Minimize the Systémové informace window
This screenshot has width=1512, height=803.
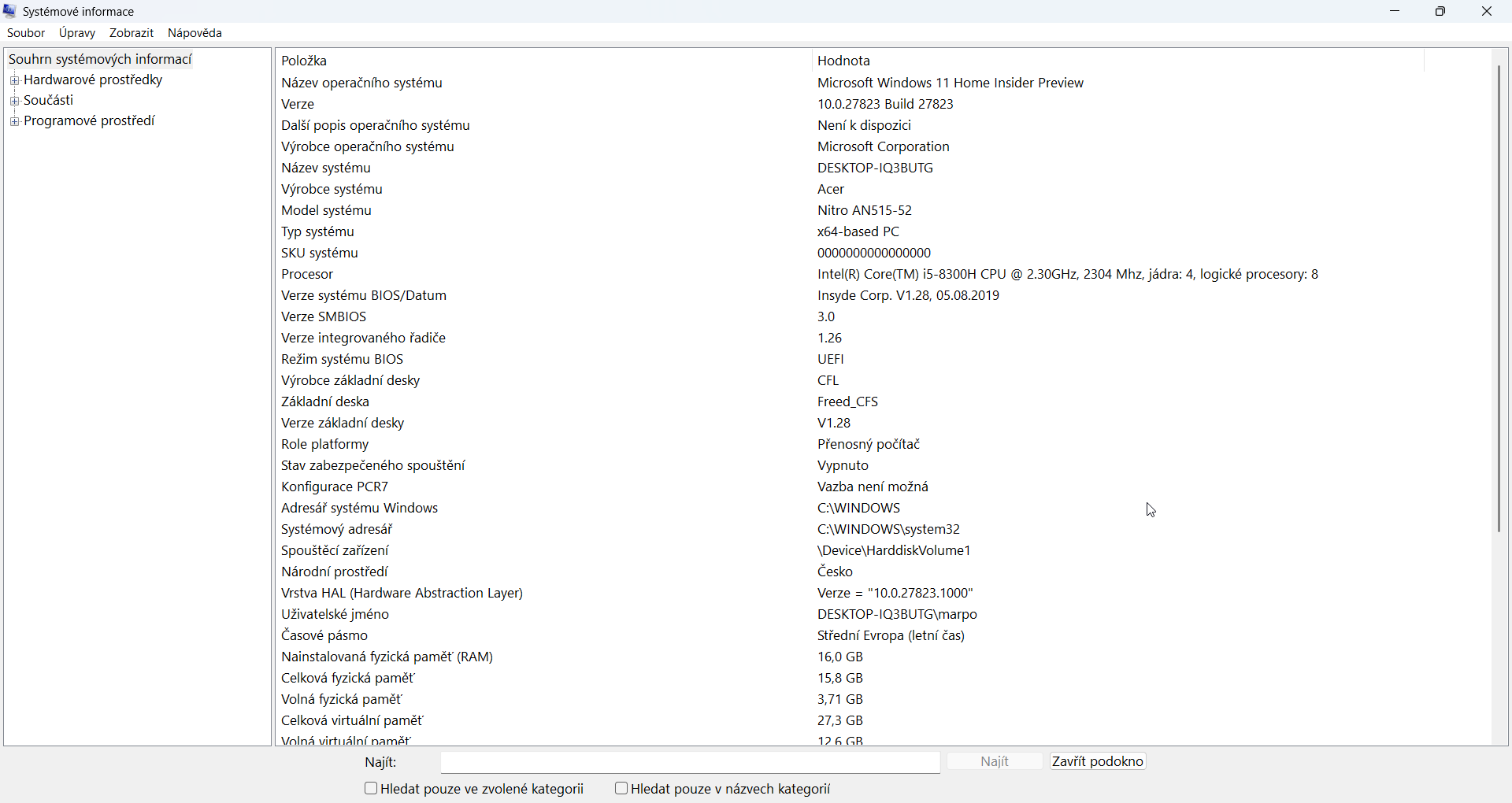click(x=1395, y=11)
